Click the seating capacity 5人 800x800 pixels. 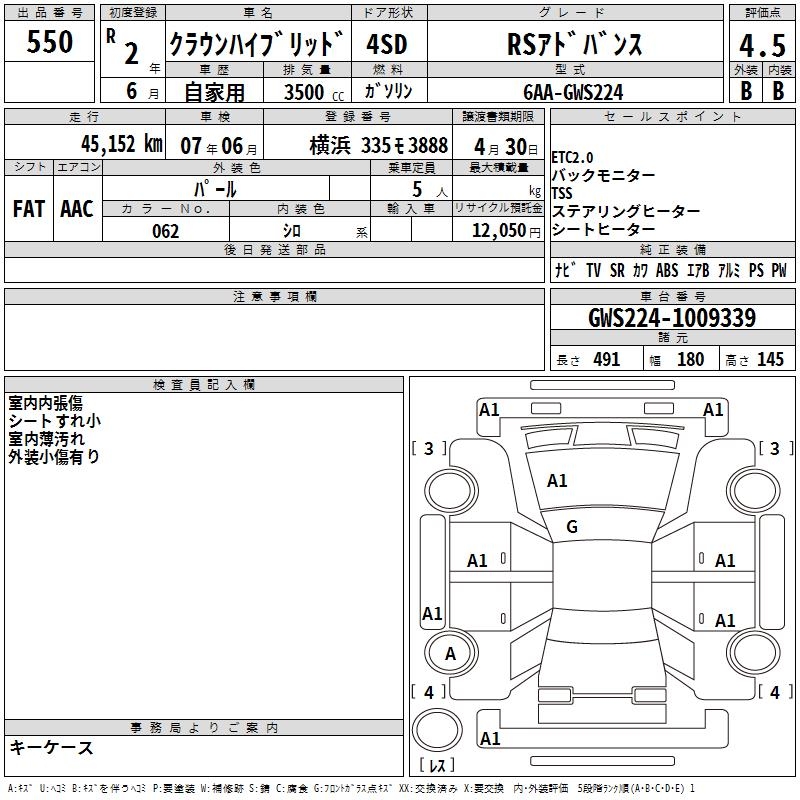pos(430,190)
